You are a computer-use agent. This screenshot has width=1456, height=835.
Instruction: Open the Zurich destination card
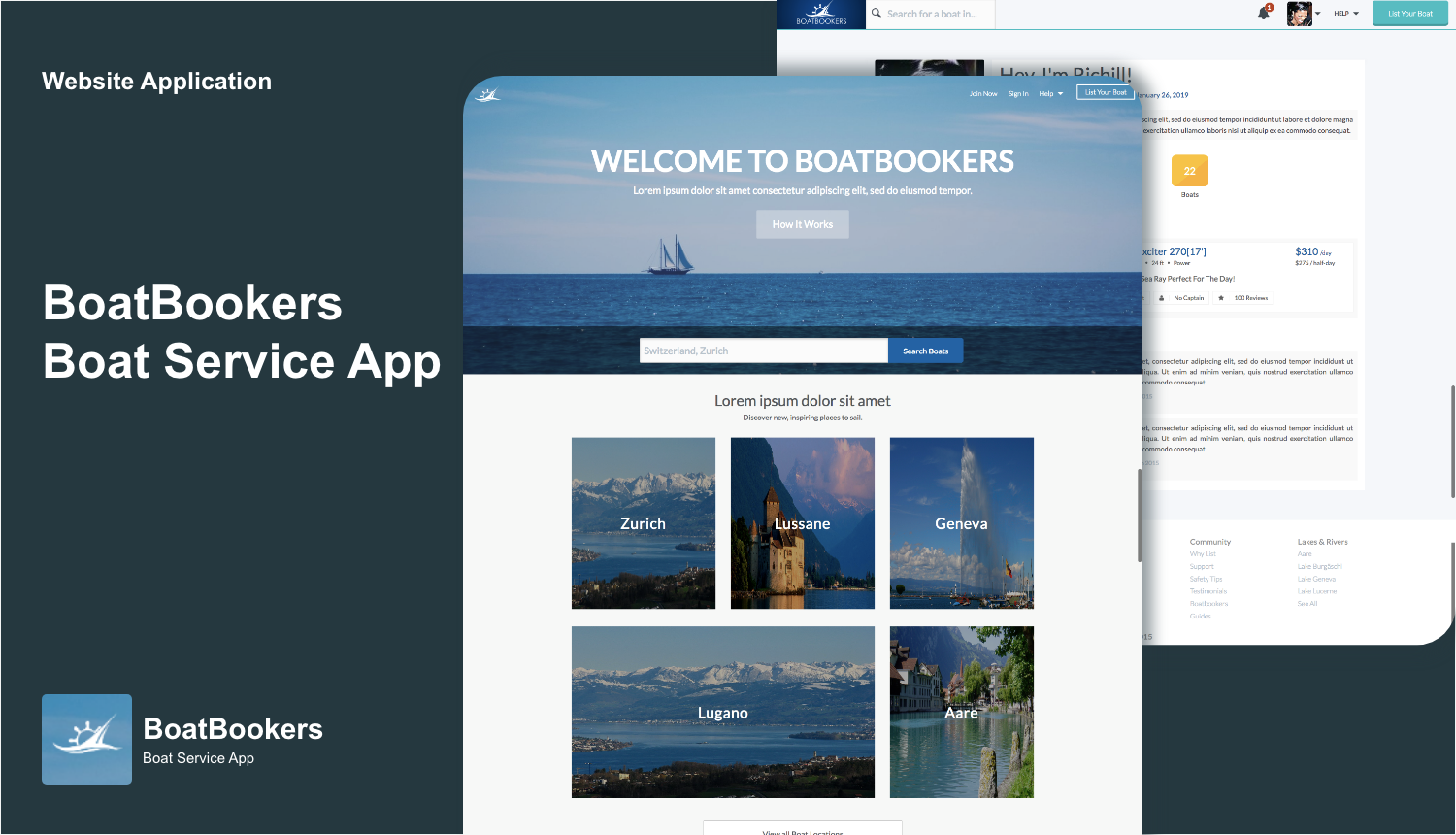point(644,523)
